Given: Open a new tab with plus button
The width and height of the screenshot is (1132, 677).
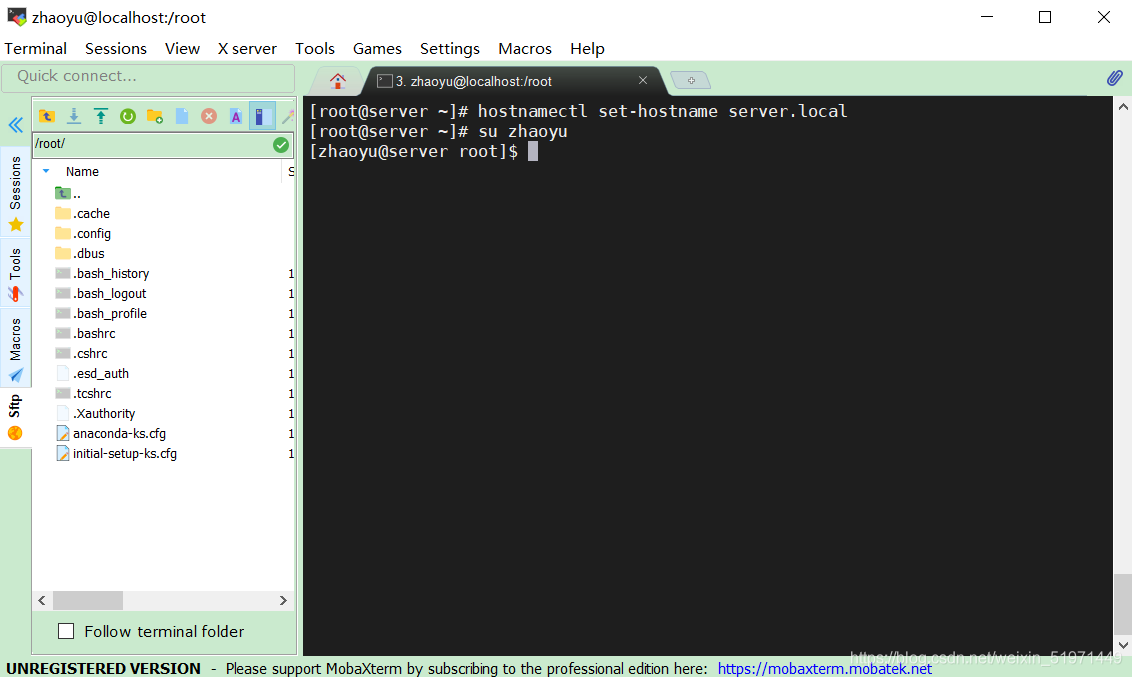Looking at the screenshot, I should tap(691, 80).
